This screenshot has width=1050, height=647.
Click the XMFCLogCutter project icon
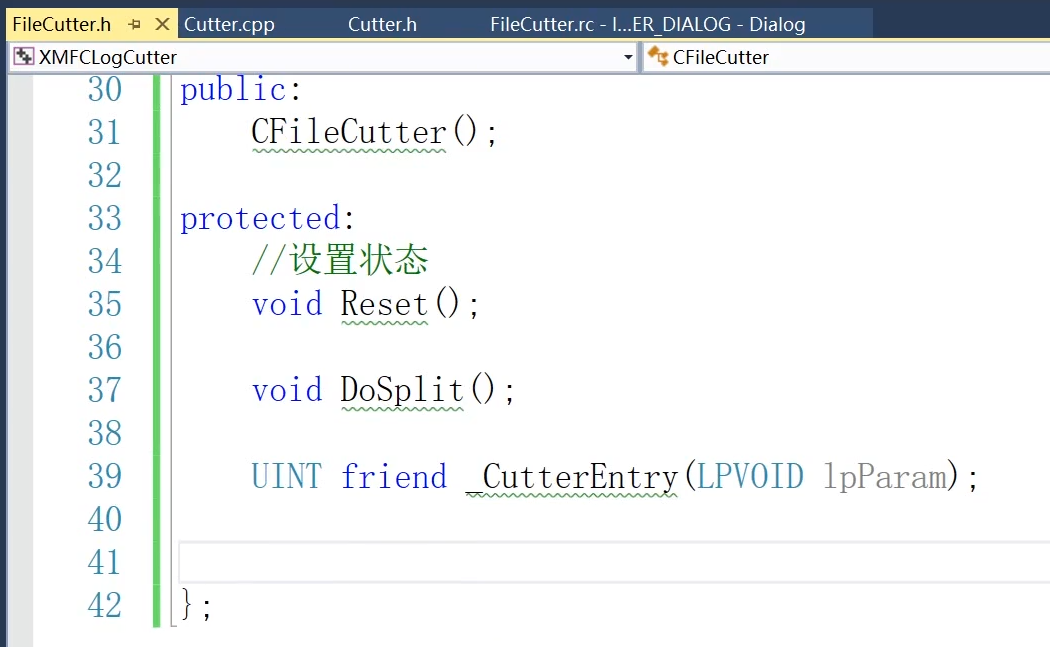(23, 57)
